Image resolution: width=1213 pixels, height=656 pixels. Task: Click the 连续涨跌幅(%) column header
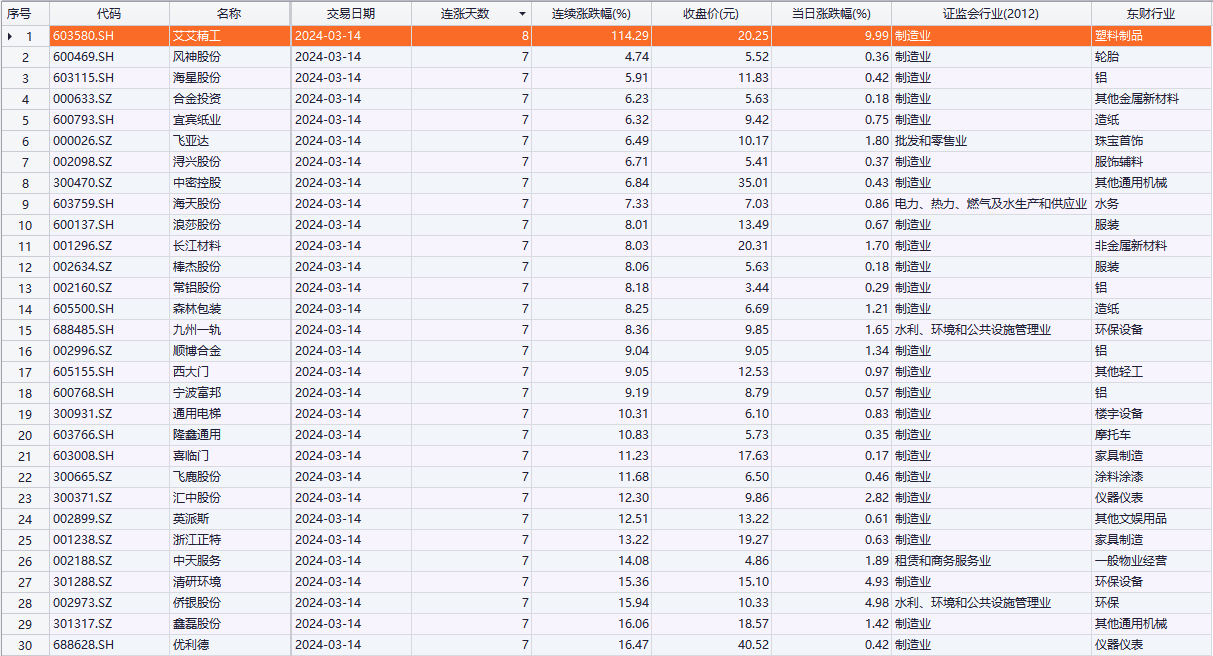pos(591,14)
